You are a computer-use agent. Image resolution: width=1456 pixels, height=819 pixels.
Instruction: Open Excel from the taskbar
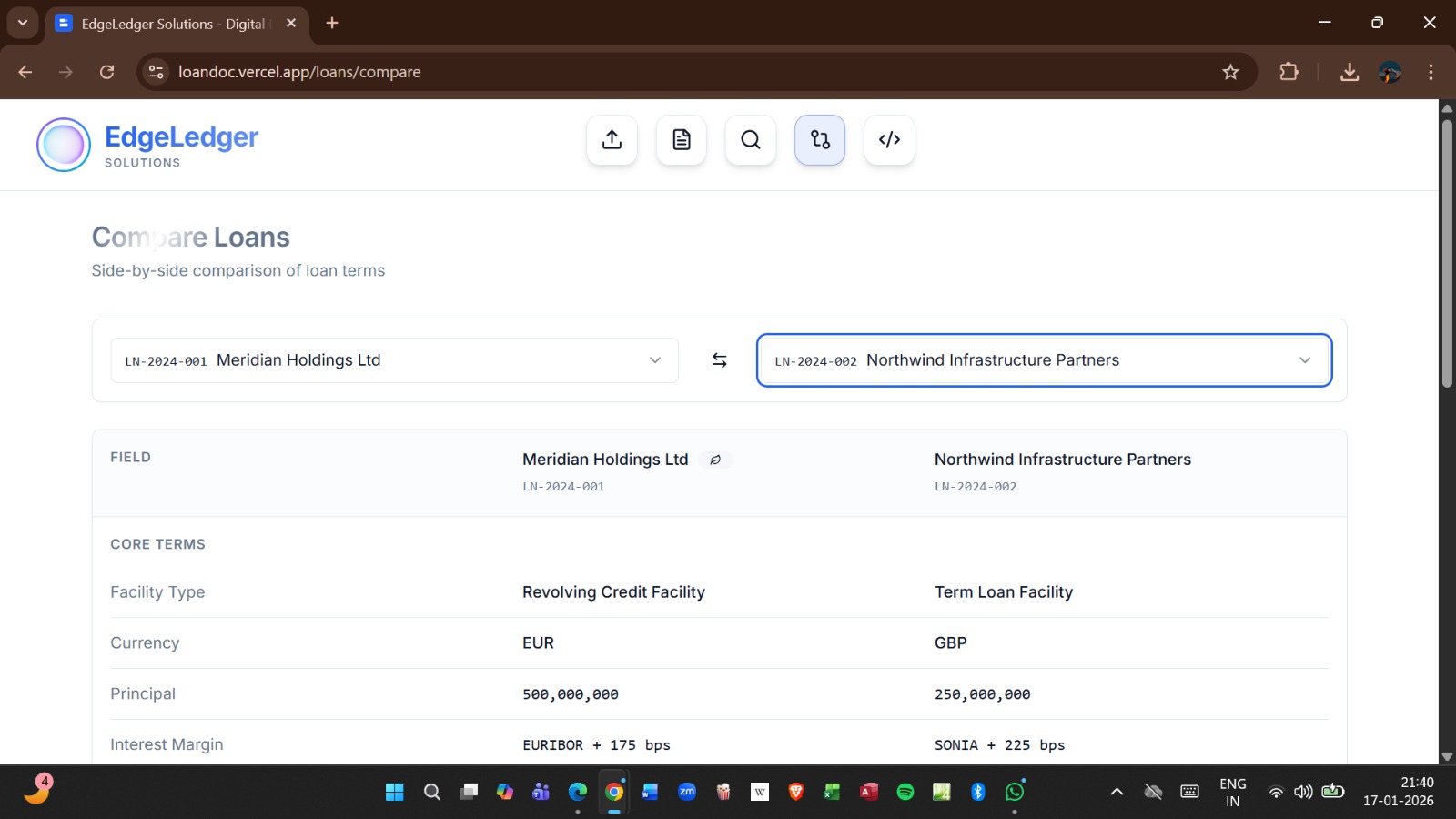tap(833, 792)
